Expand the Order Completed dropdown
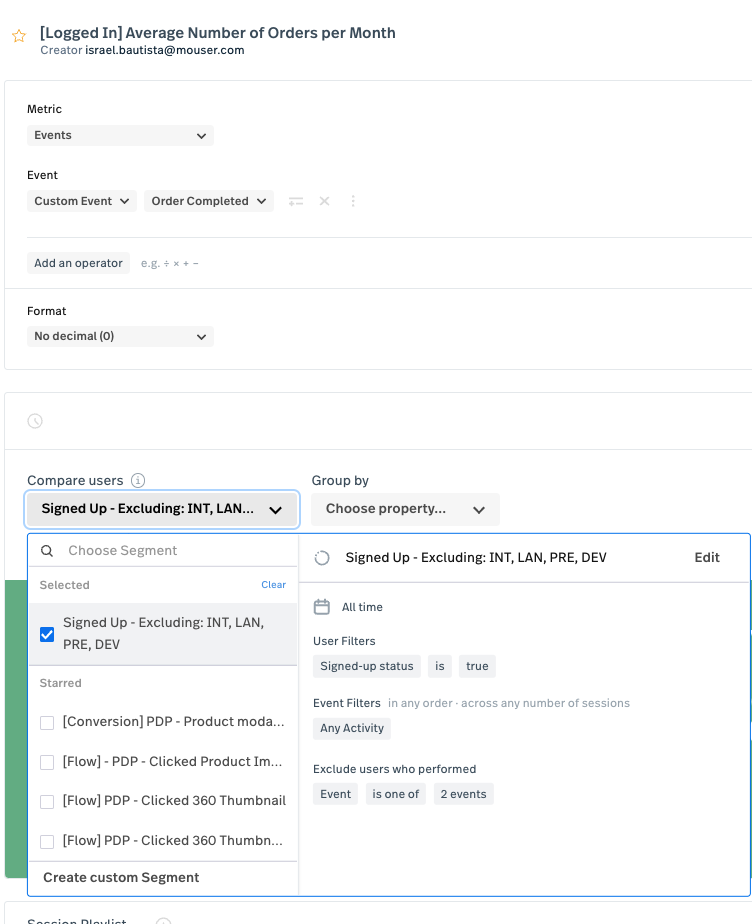Screen dimensions: 752x924 [x=208, y=201]
